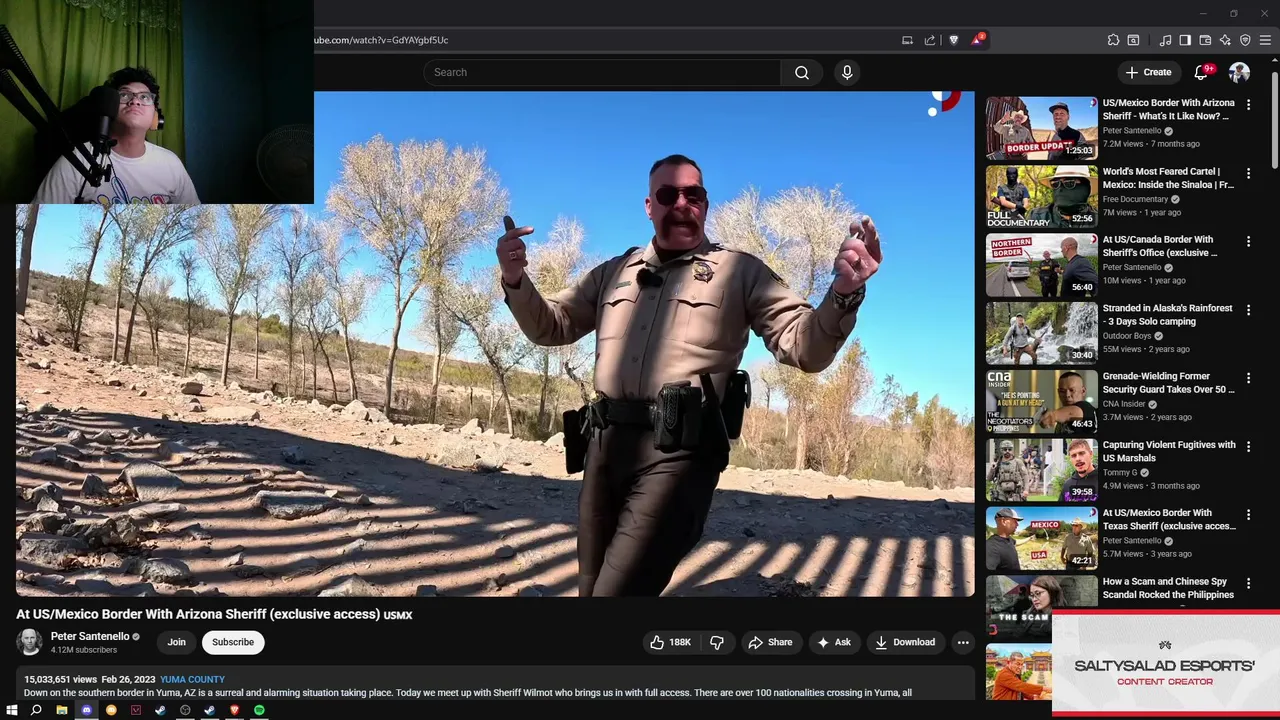The width and height of the screenshot is (1280, 720).
Task: Click Peter Santenello channel avatar under video
Action: [30, 642]
